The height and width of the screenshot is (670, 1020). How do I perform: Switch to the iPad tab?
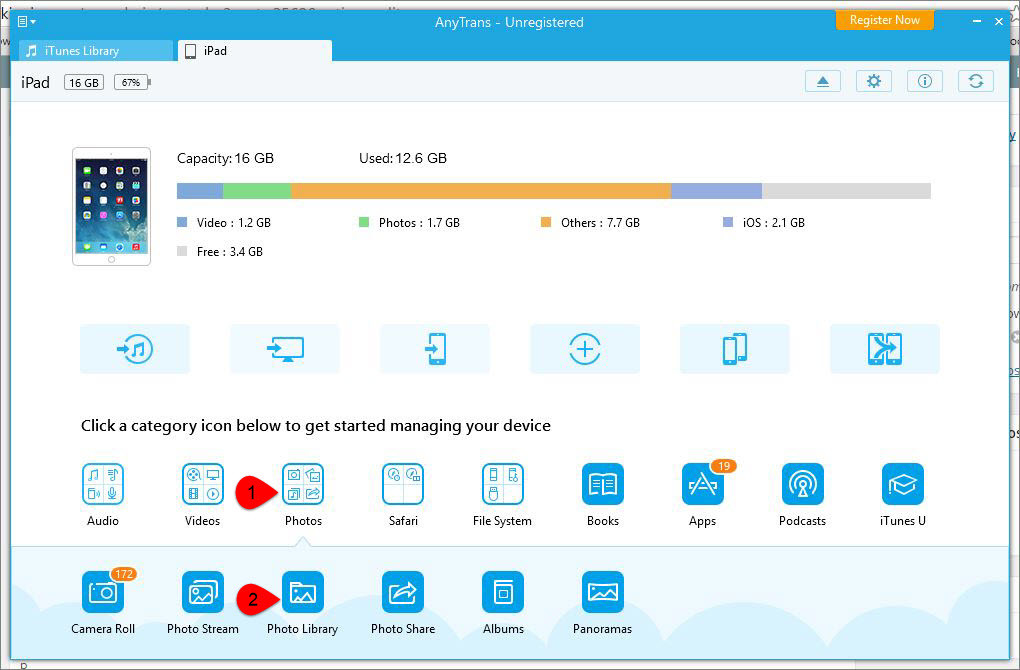coord(255,51)
